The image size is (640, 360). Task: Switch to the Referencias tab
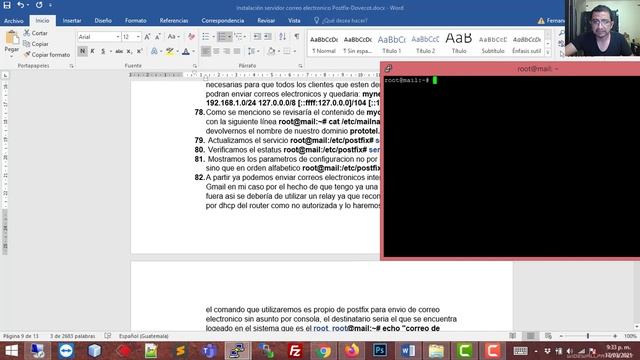pyautogui.click(x=174, y=20)
